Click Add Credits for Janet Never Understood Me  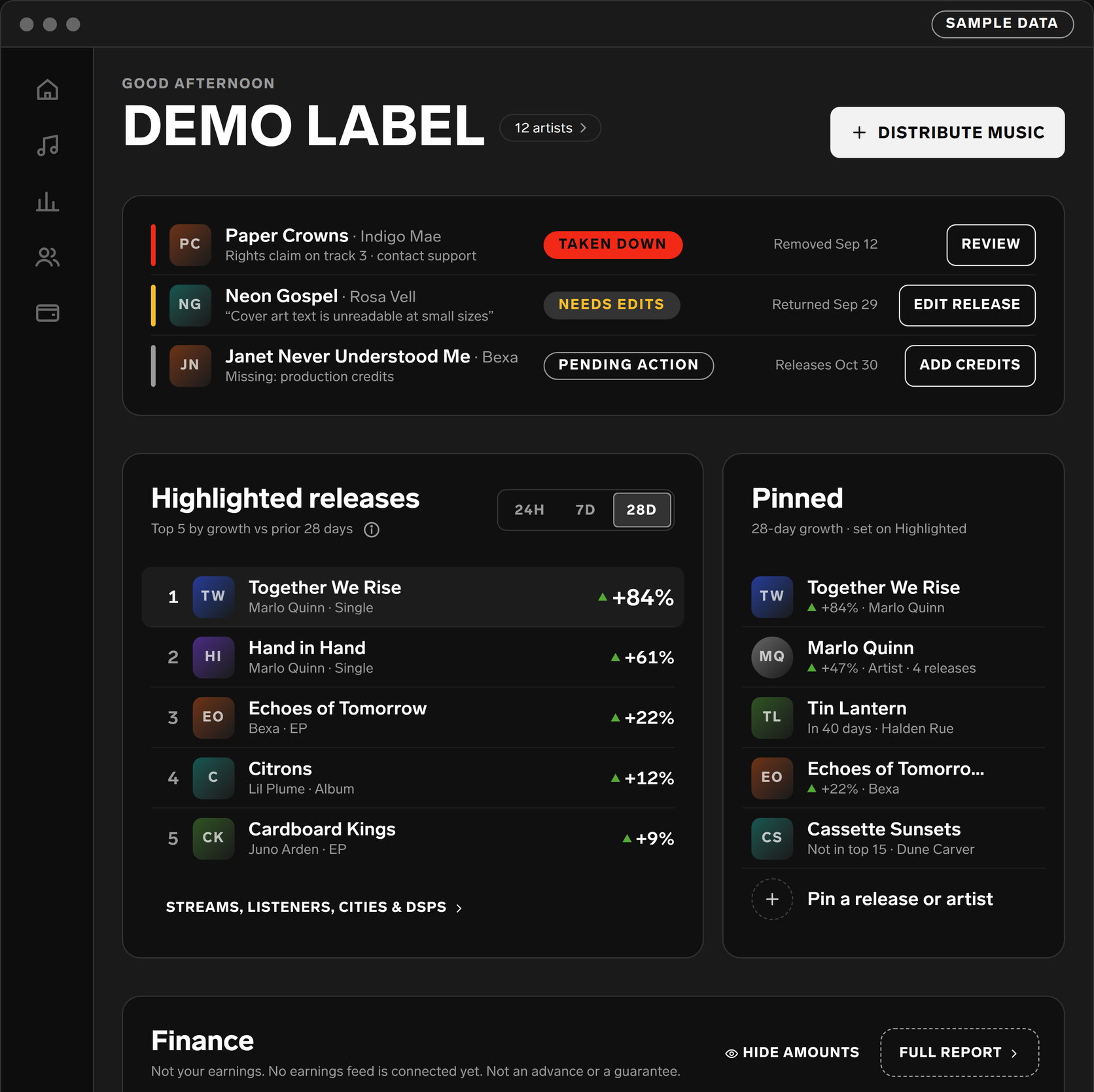[970, 365]
